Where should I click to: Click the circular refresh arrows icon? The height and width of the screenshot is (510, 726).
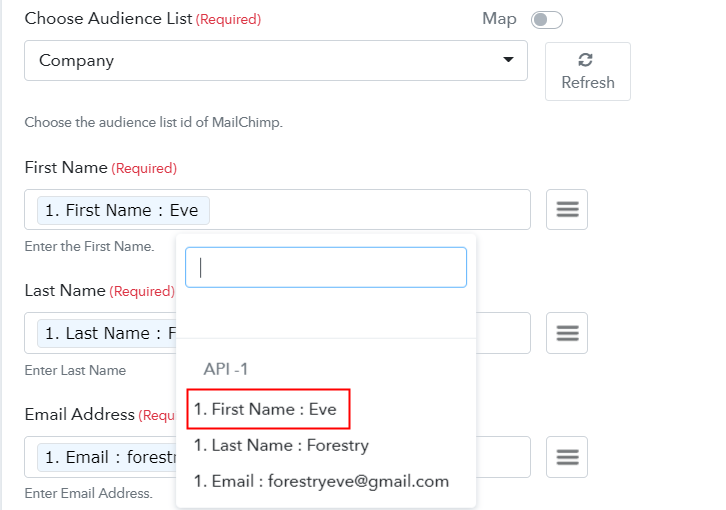(587, 60)
